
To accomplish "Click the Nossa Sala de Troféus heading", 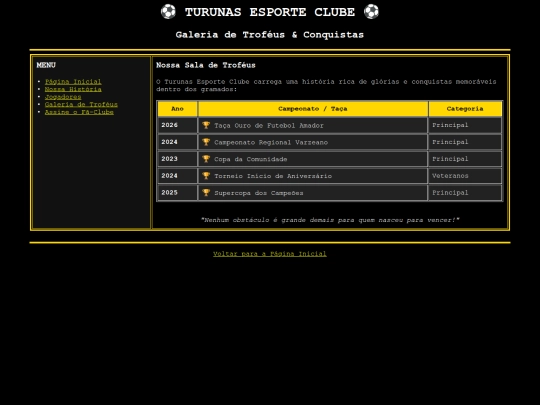I will [206, 65].
